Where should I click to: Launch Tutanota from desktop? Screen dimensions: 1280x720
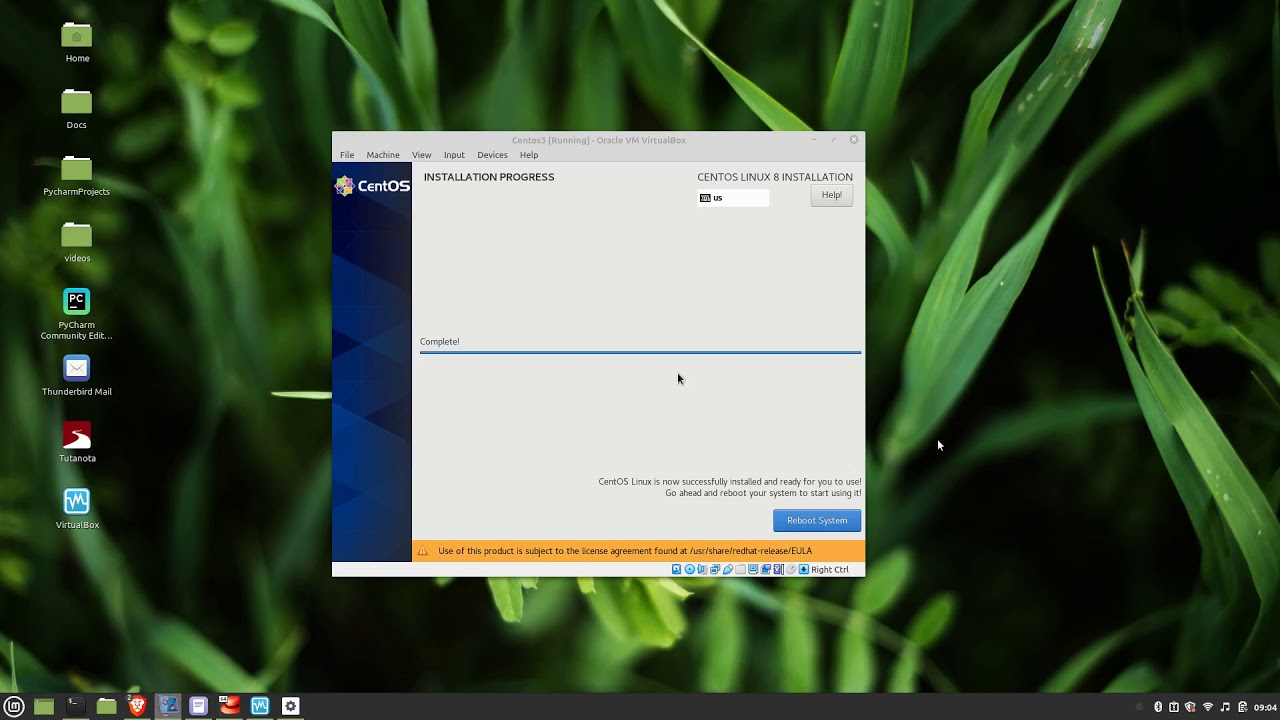[77, 443]
